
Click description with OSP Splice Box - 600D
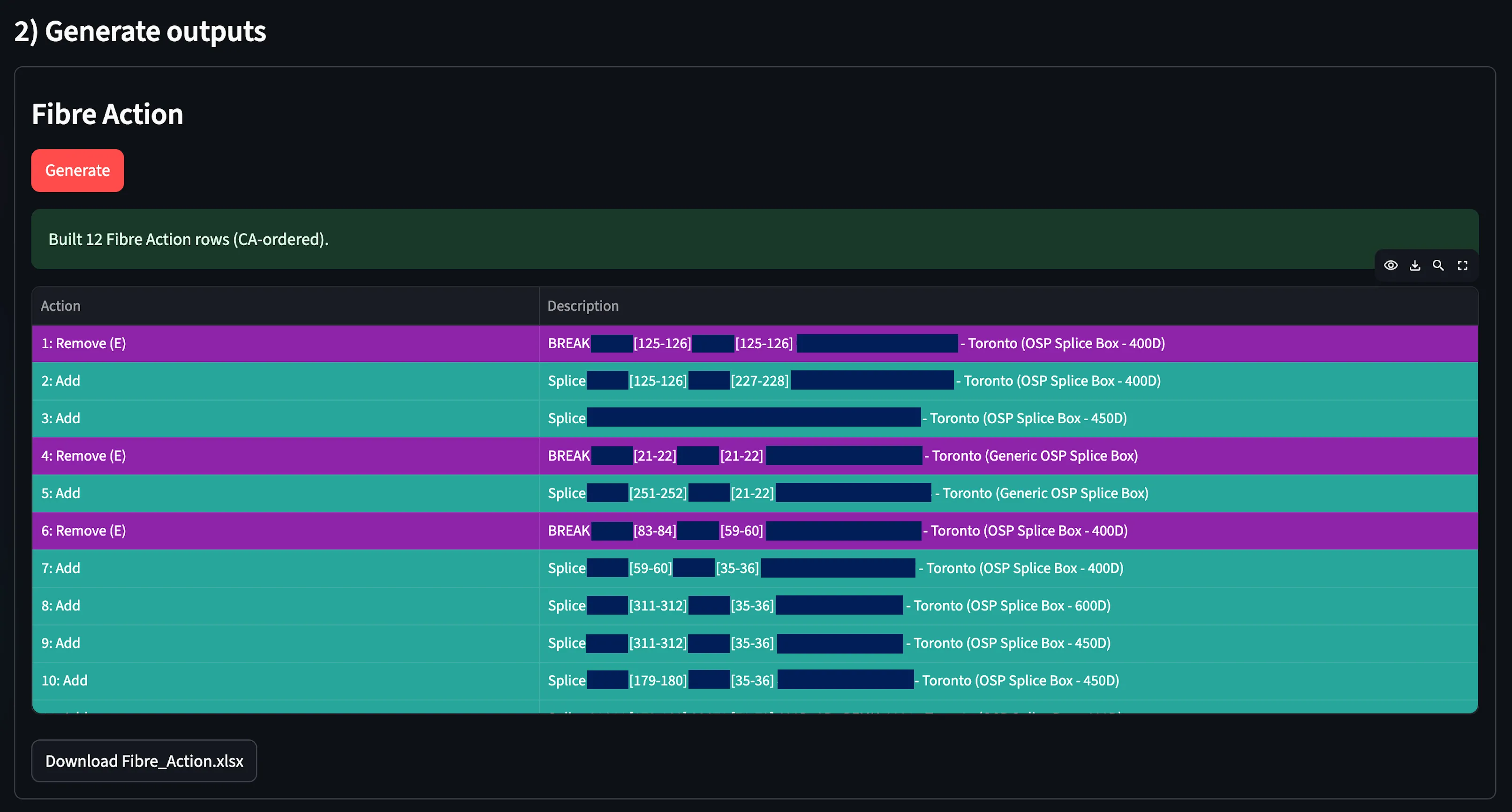coord(1011,605)
